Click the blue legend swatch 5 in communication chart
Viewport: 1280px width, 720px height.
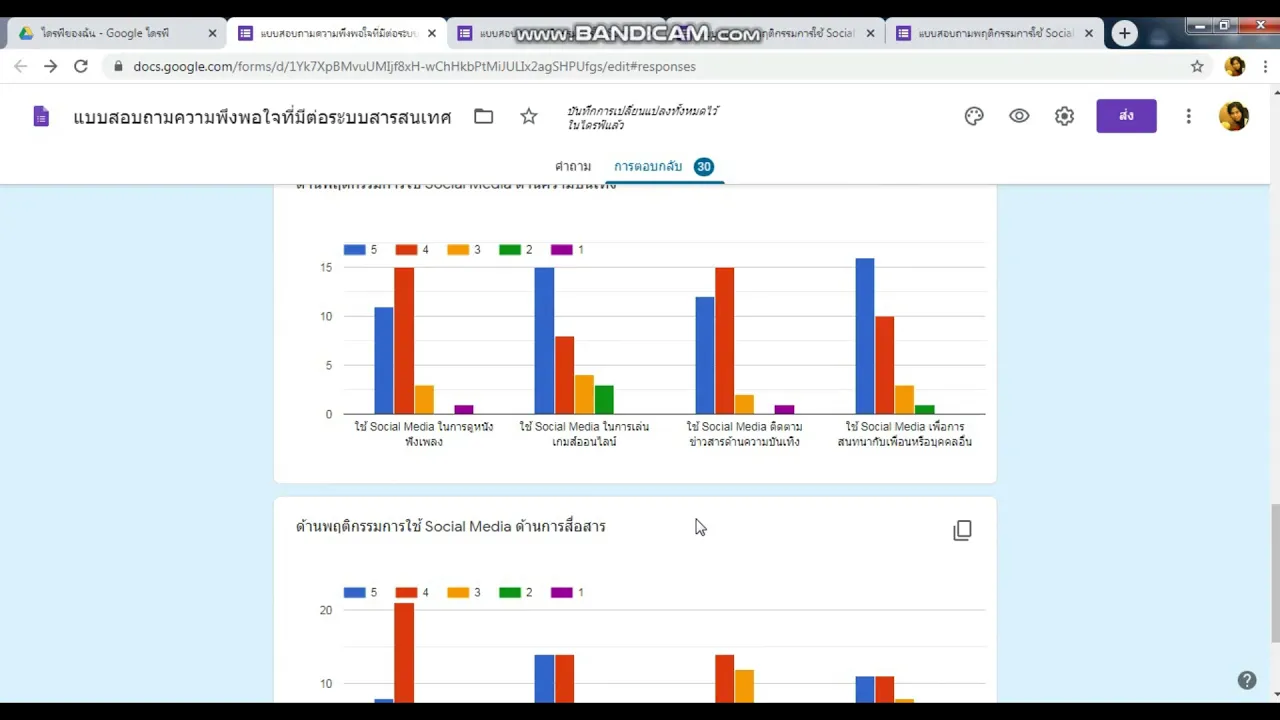[354, 593]
